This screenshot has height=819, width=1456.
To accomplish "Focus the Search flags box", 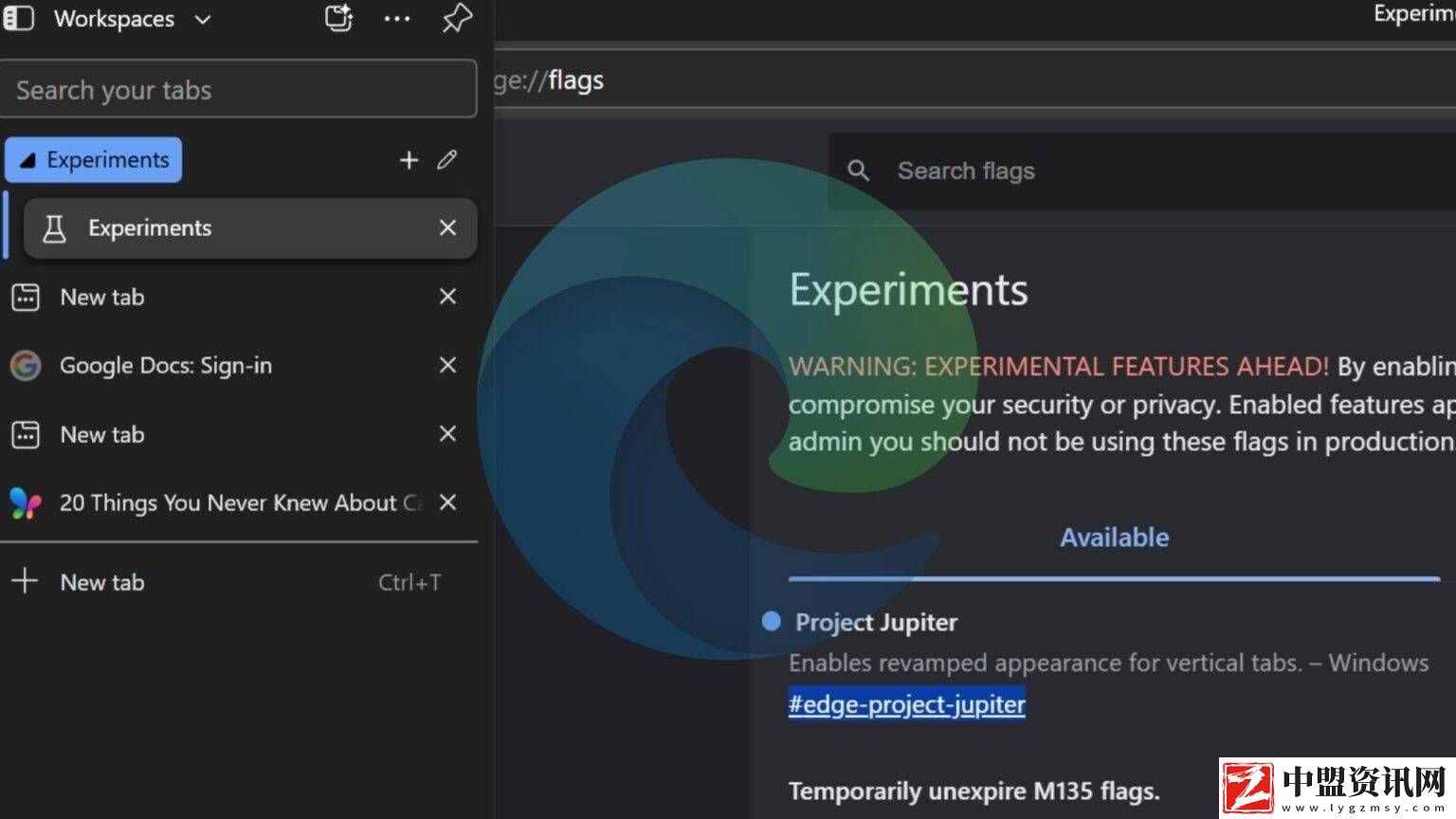I will tap(1141, 171).
